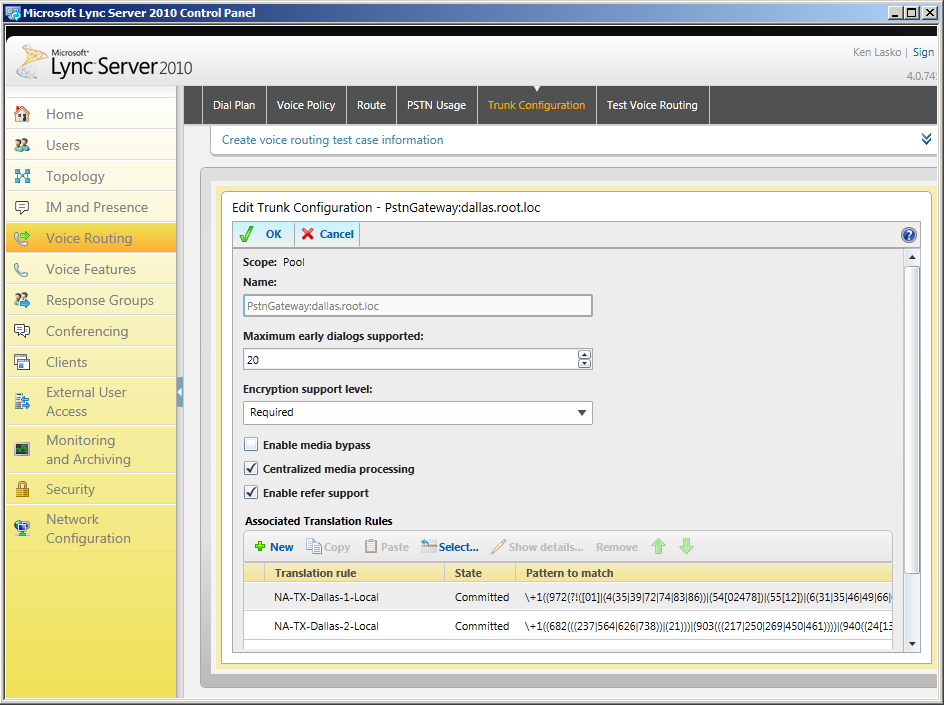
Task: Open Encryption support level dropdown
Action: [418, 413]
